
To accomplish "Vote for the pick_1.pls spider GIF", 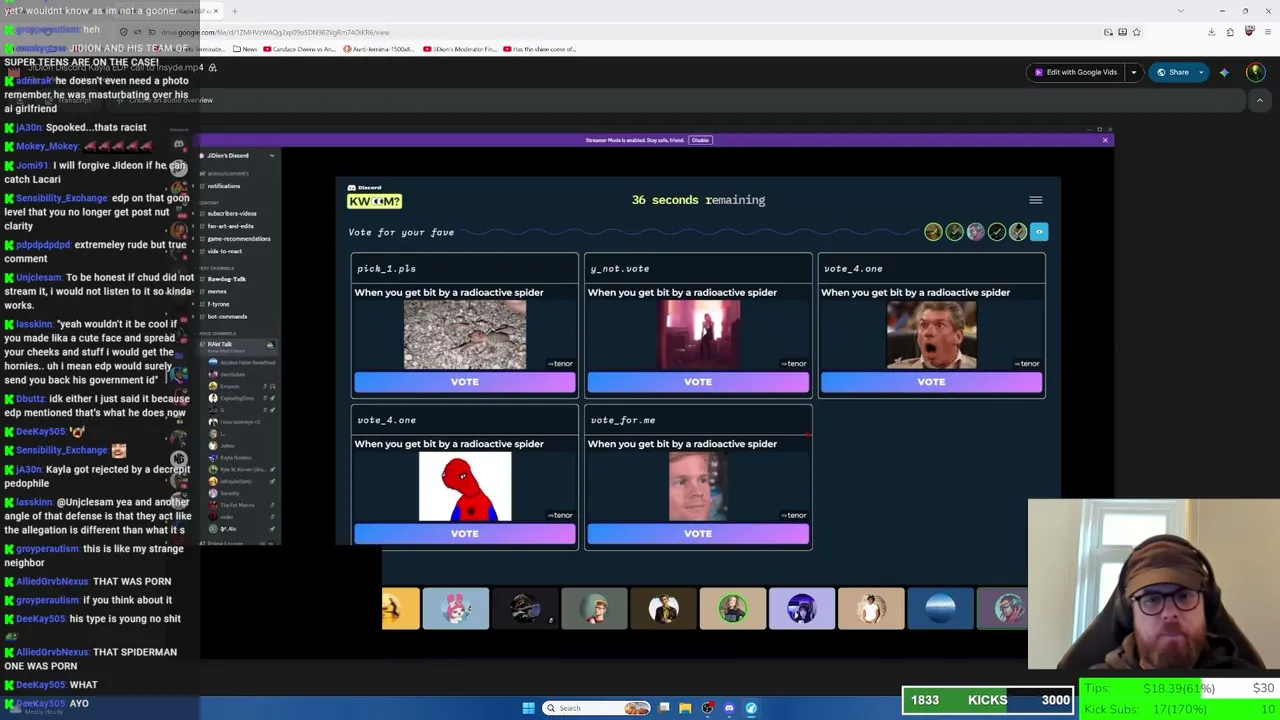I will [x=464, y=382].
